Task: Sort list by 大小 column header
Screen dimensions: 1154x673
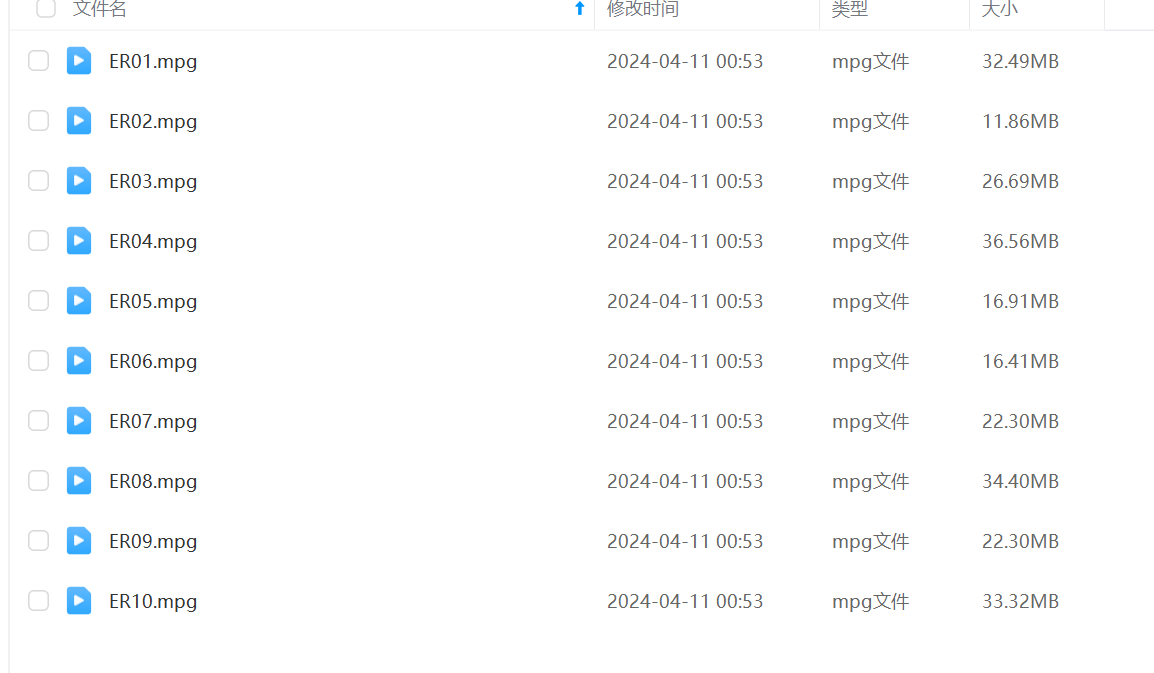Action: coord(1000,9)
